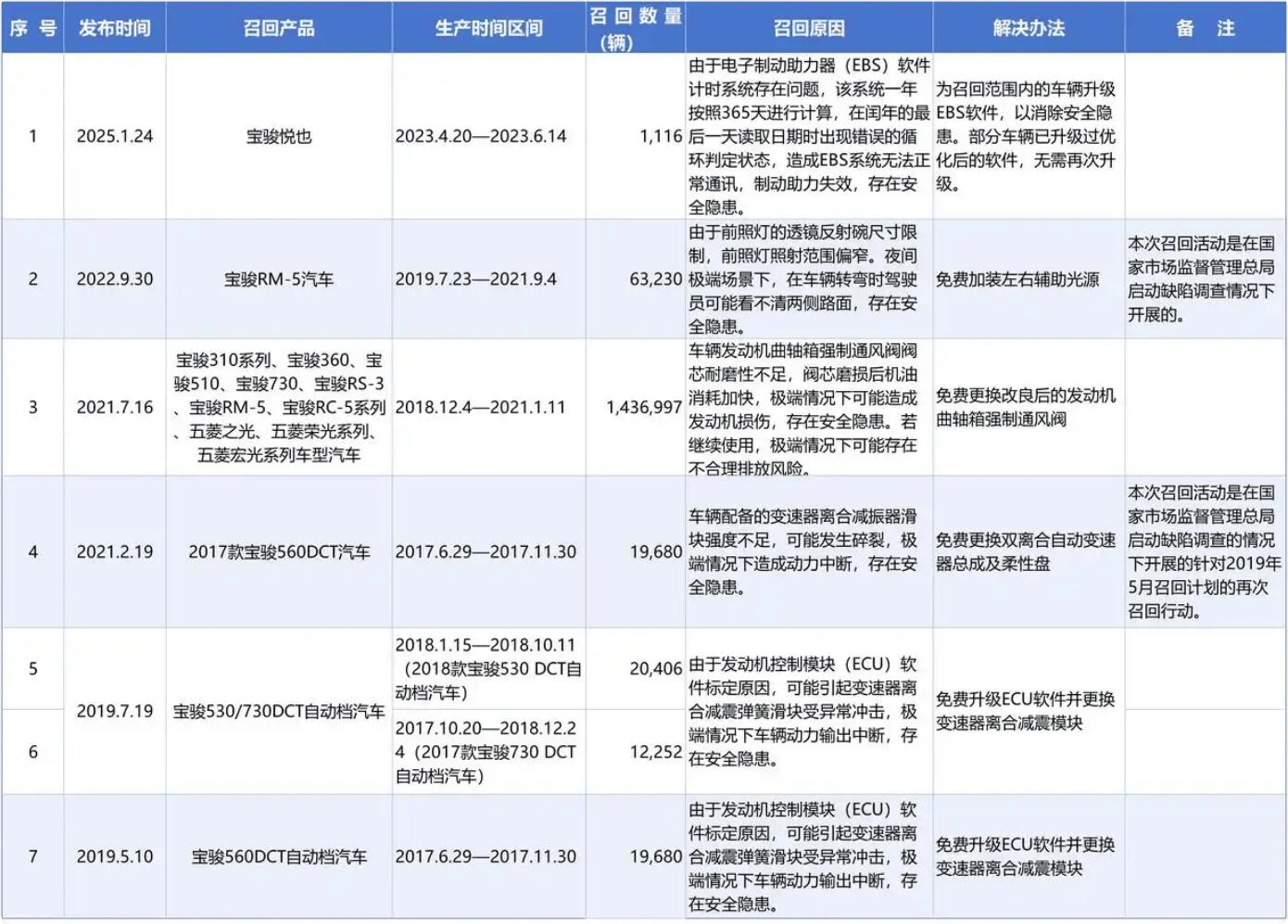Click the serial number cell 1
The image size is (1288, 924).
[32, 136]
